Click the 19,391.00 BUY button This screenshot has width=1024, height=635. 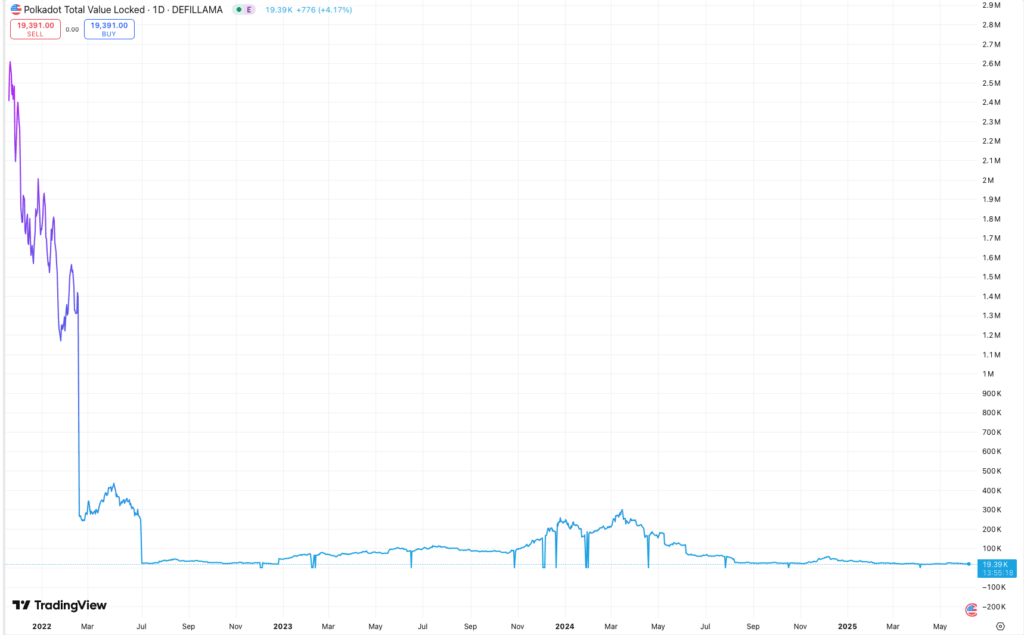pyautogui.click(x=109, y=29)
